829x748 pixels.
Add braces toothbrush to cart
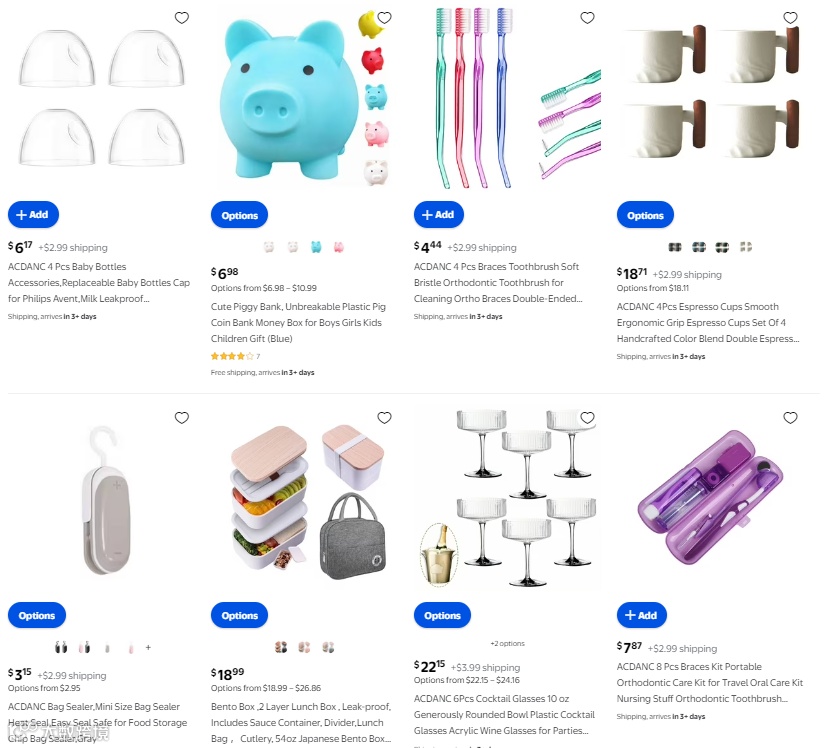pyautogui.click(x=439, y=215)
